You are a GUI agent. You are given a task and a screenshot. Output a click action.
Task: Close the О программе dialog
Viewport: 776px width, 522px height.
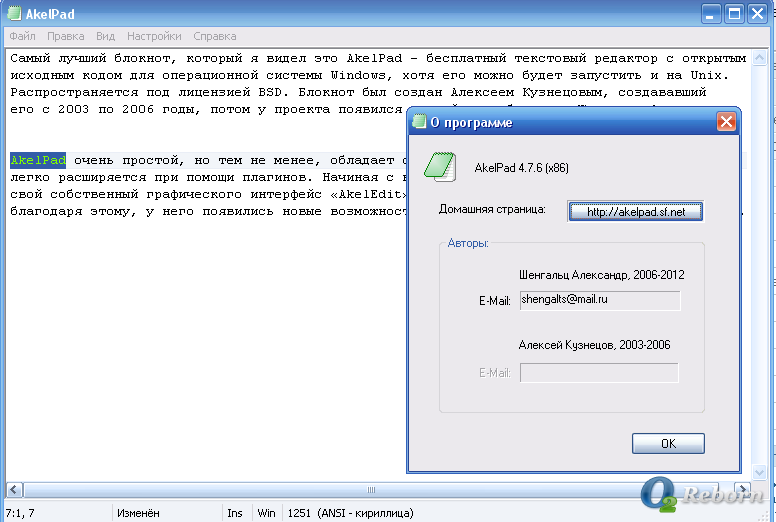726,121
